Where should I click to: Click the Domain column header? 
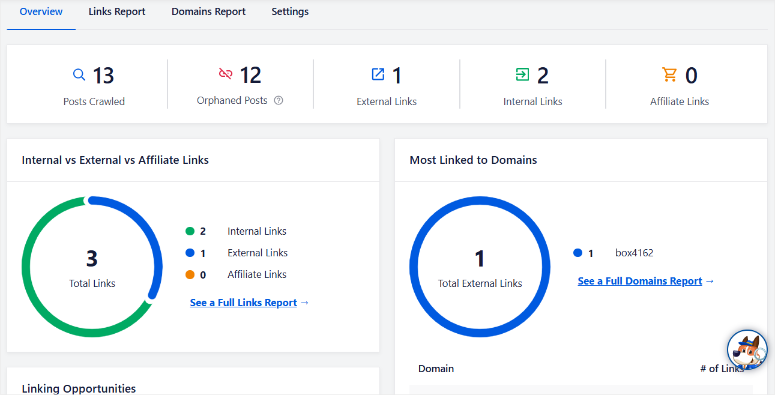436,368
